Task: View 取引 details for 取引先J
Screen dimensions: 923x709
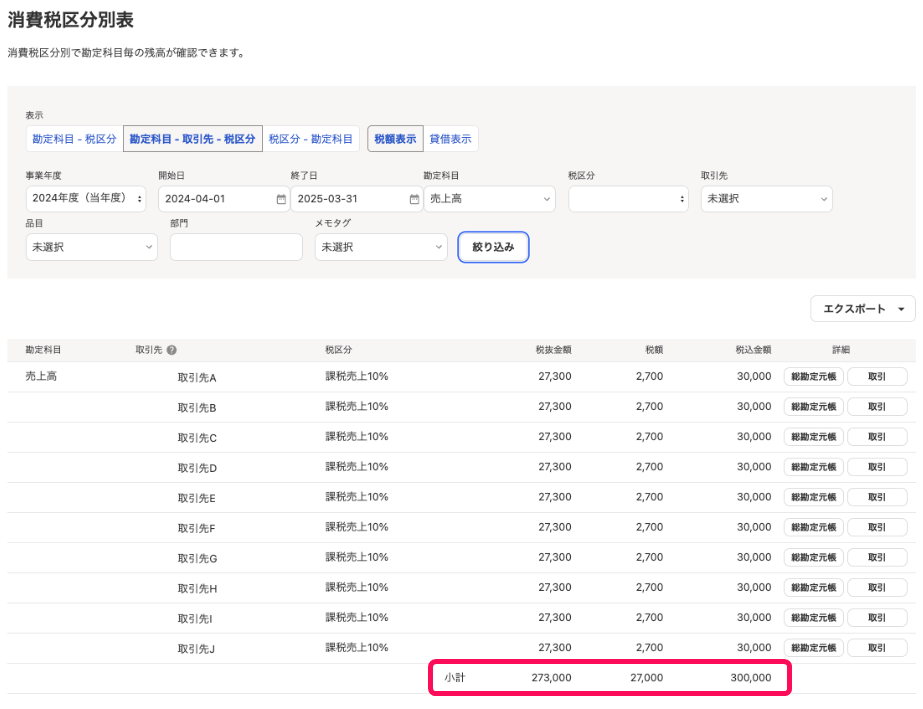Action: point(877,647)
